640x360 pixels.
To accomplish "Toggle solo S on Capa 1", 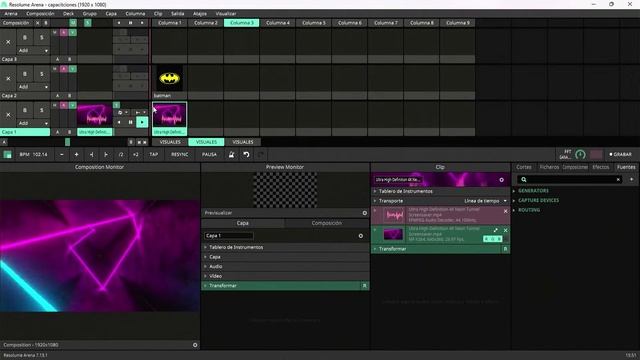I will point(42,110).
